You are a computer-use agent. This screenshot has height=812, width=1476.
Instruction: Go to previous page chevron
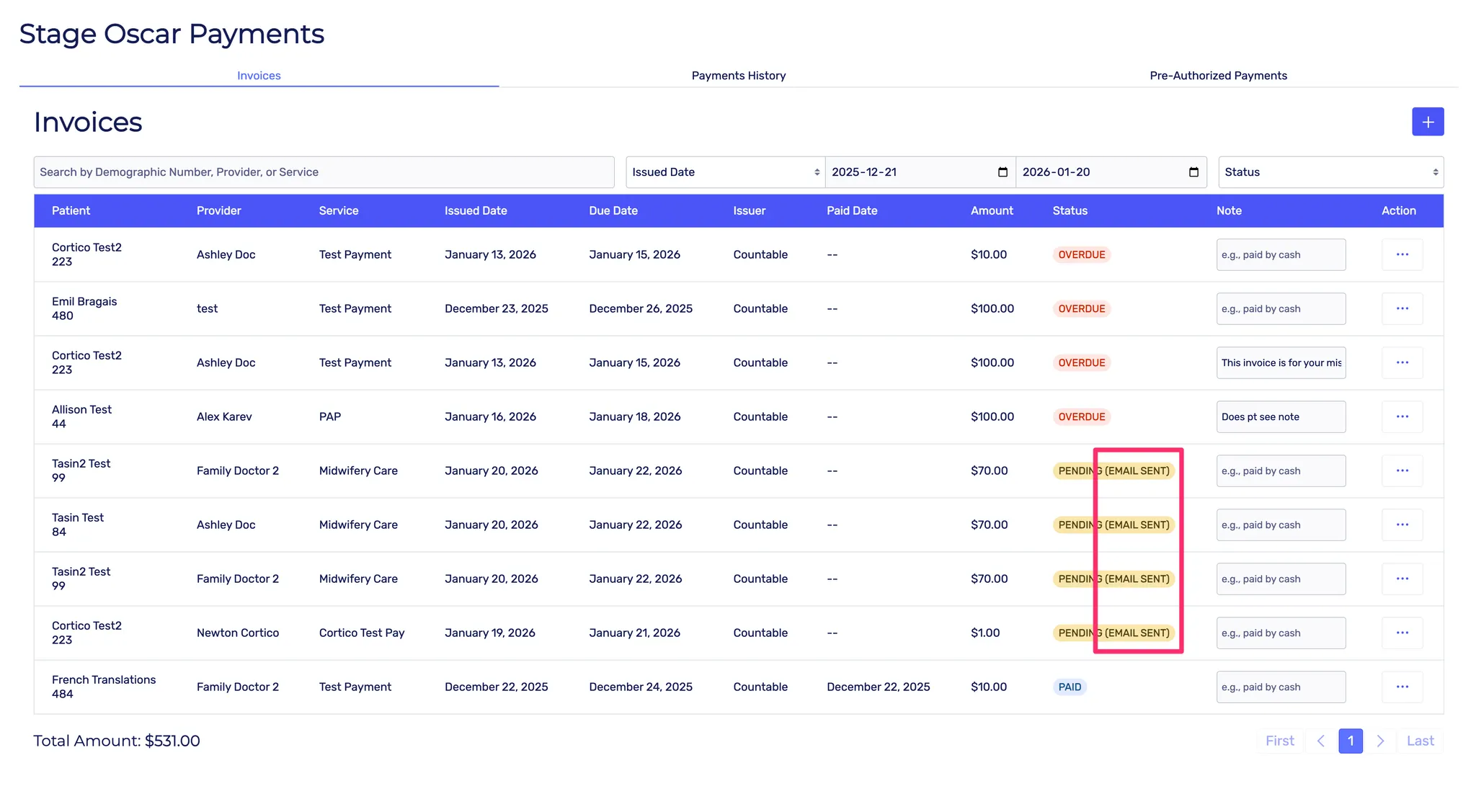pyautogui.click(x=1320, y=741)
